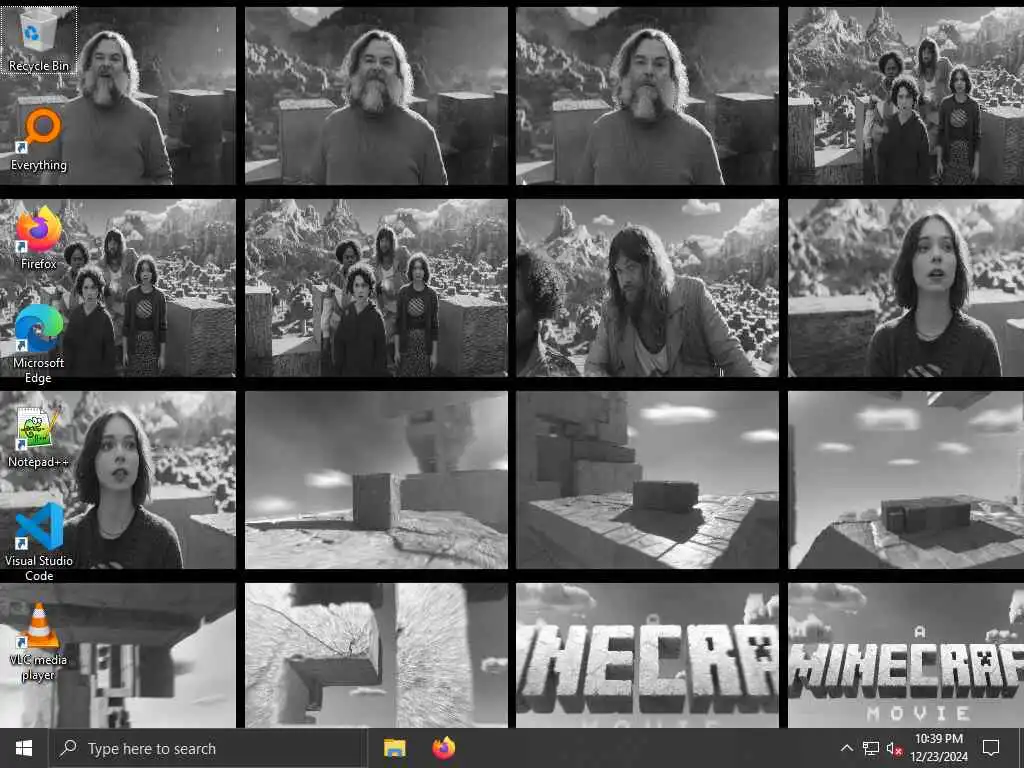The image size is (1024, 768).
Task: Open the network status tray icon
Action: click(871, 748)
